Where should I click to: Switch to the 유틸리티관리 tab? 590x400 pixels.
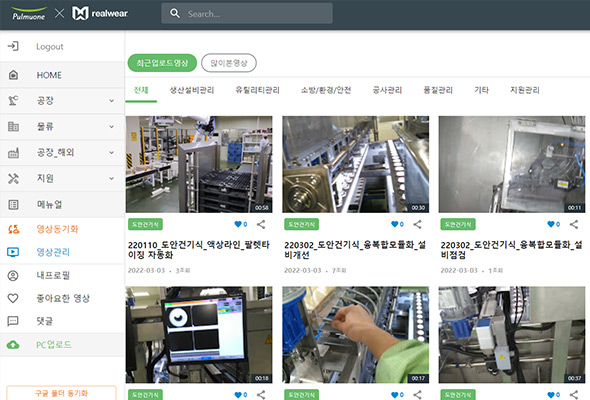click(x=258, y=90)
